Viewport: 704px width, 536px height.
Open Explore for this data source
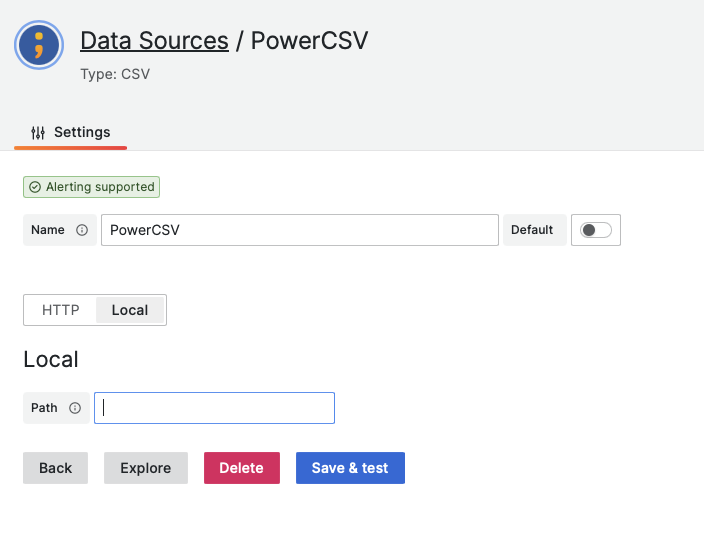[145, 468]
